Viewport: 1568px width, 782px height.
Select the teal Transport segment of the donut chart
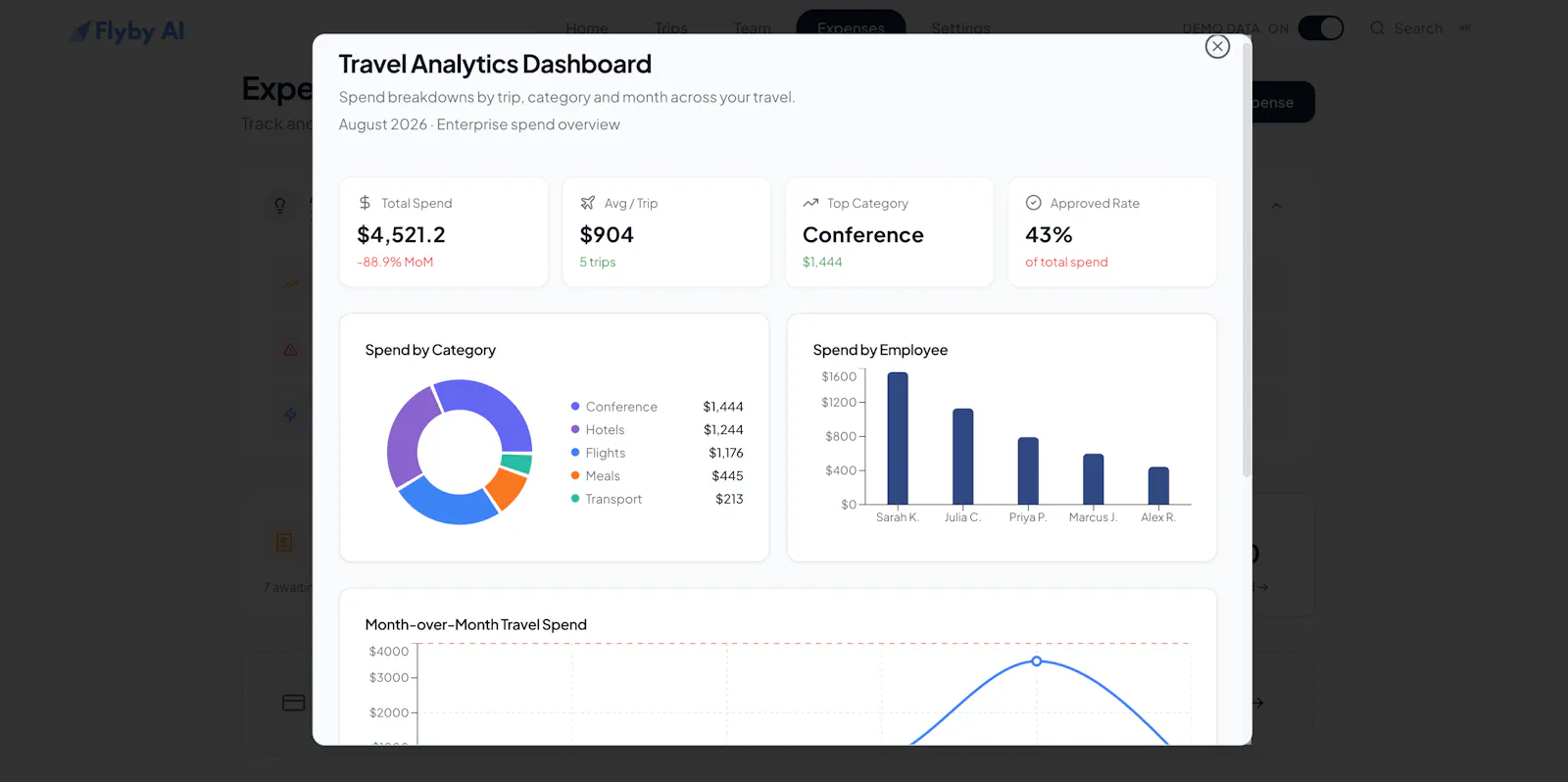coord(516,463)
